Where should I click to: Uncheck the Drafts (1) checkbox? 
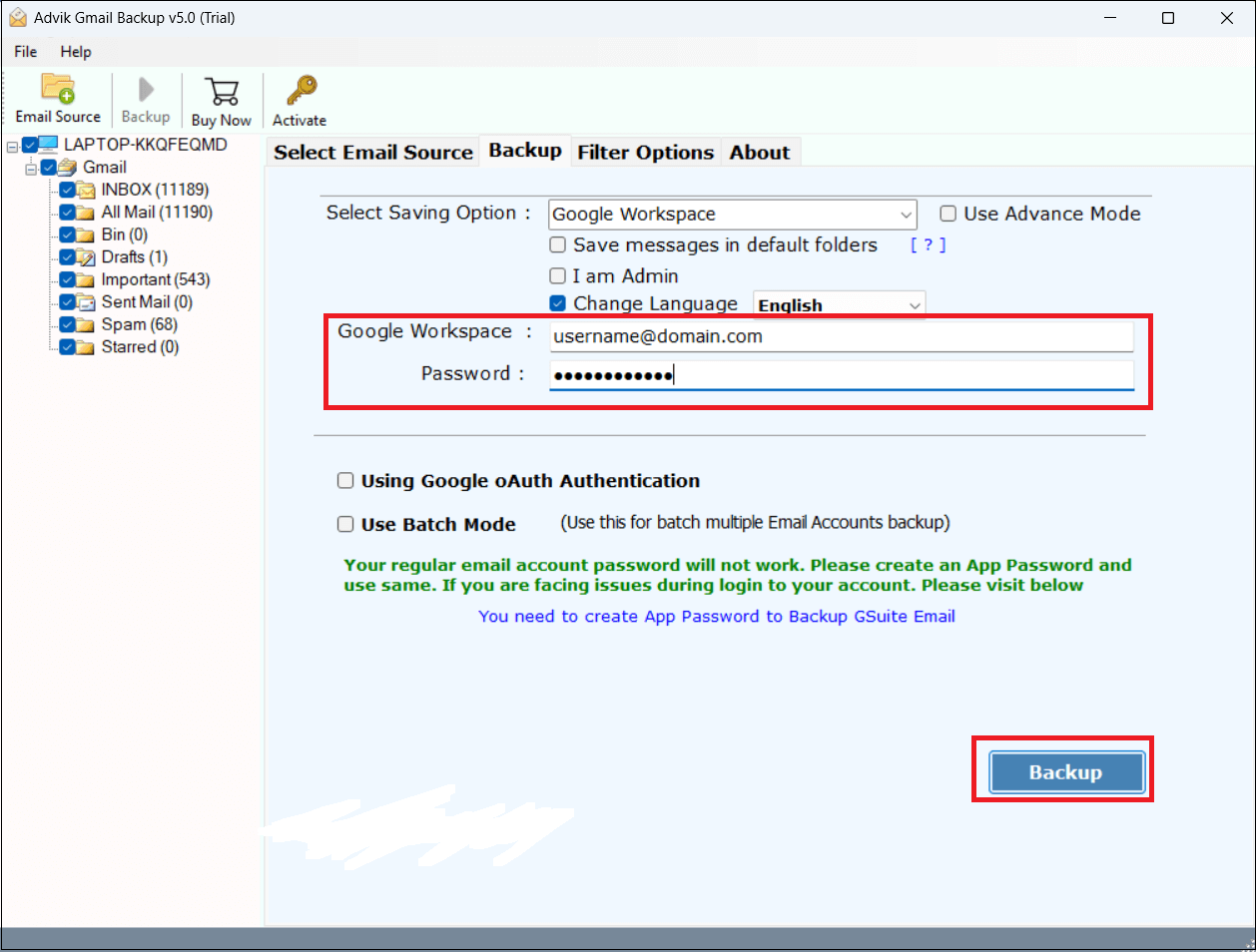pyautogui.click(x=67, y=257)
